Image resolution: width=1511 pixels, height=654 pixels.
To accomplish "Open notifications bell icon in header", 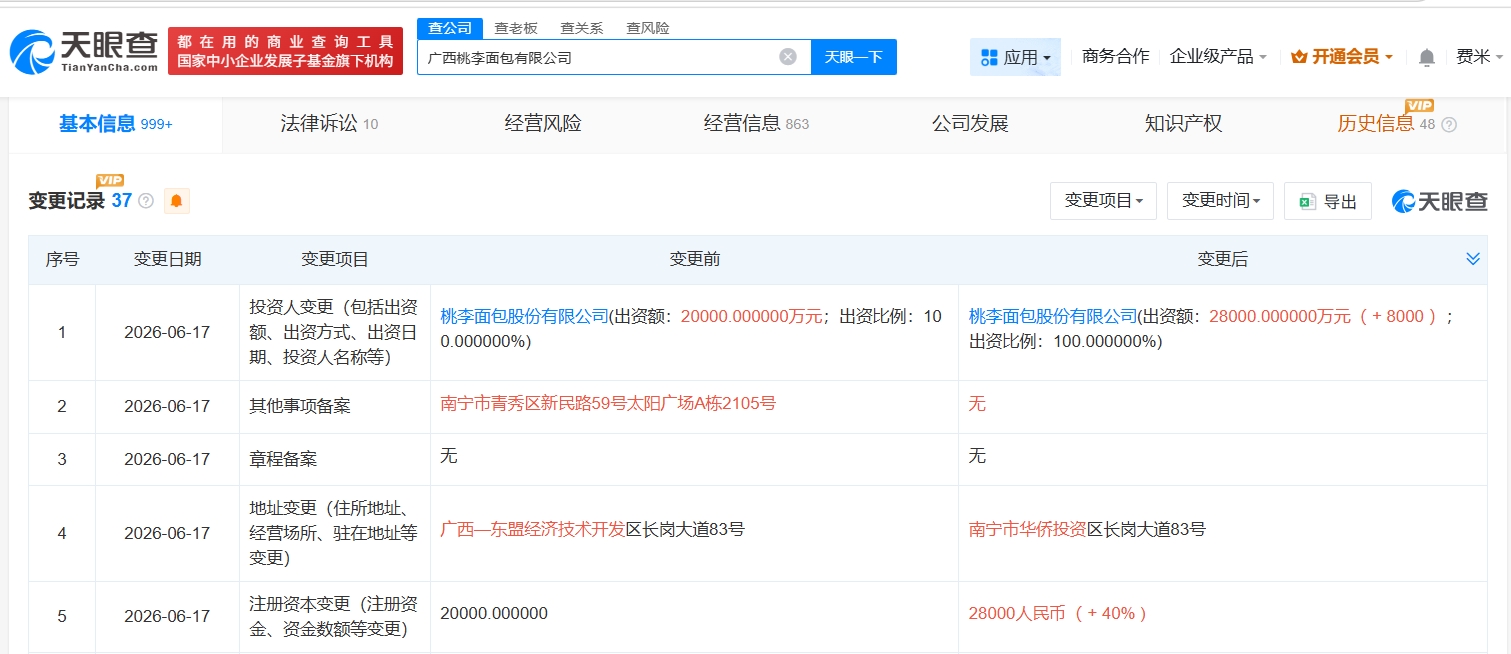I will (x=1427, y=57).
